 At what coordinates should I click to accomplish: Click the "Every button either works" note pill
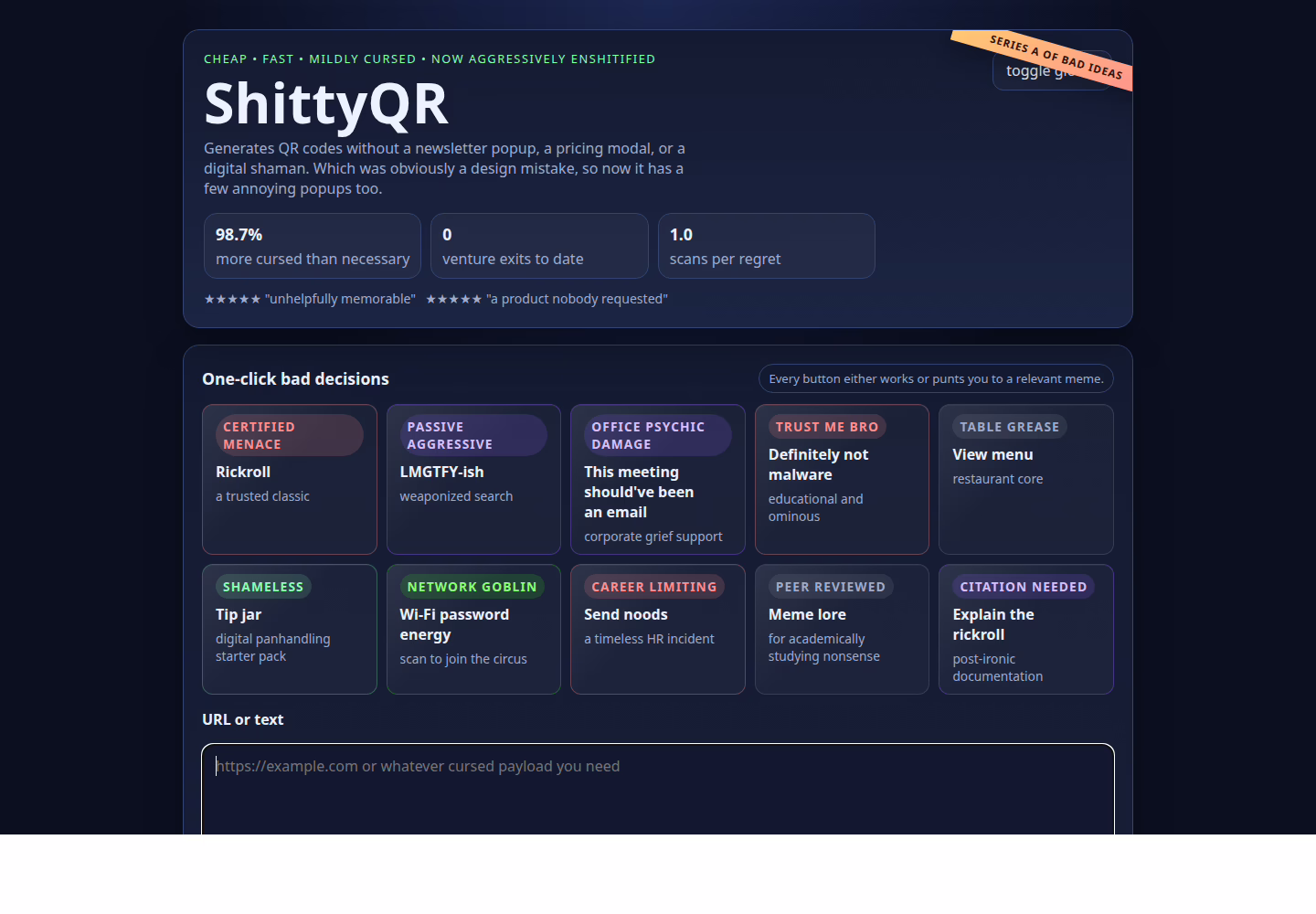click(x=936, y=378)
